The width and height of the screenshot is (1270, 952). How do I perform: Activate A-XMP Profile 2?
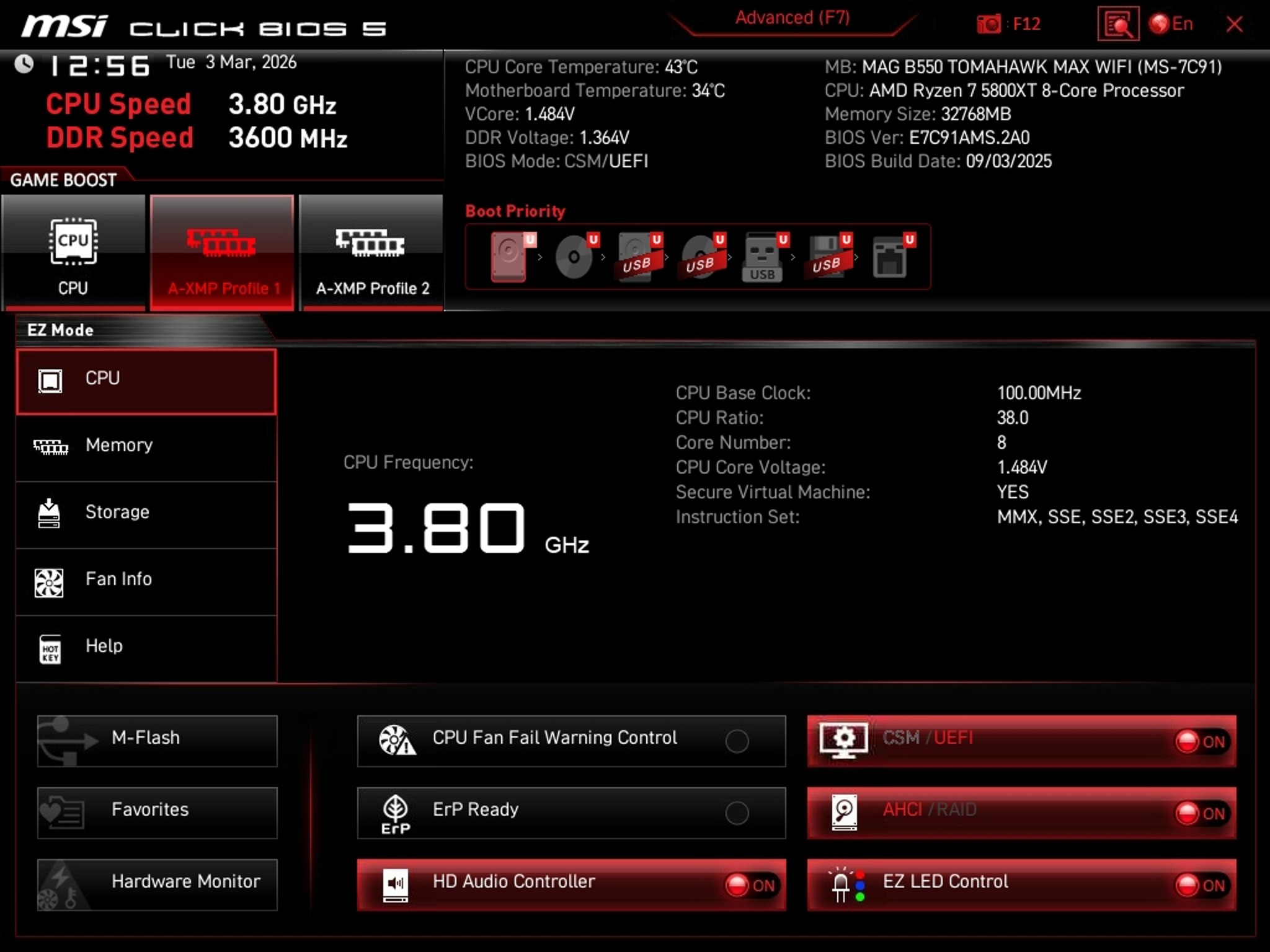[371, 252]
